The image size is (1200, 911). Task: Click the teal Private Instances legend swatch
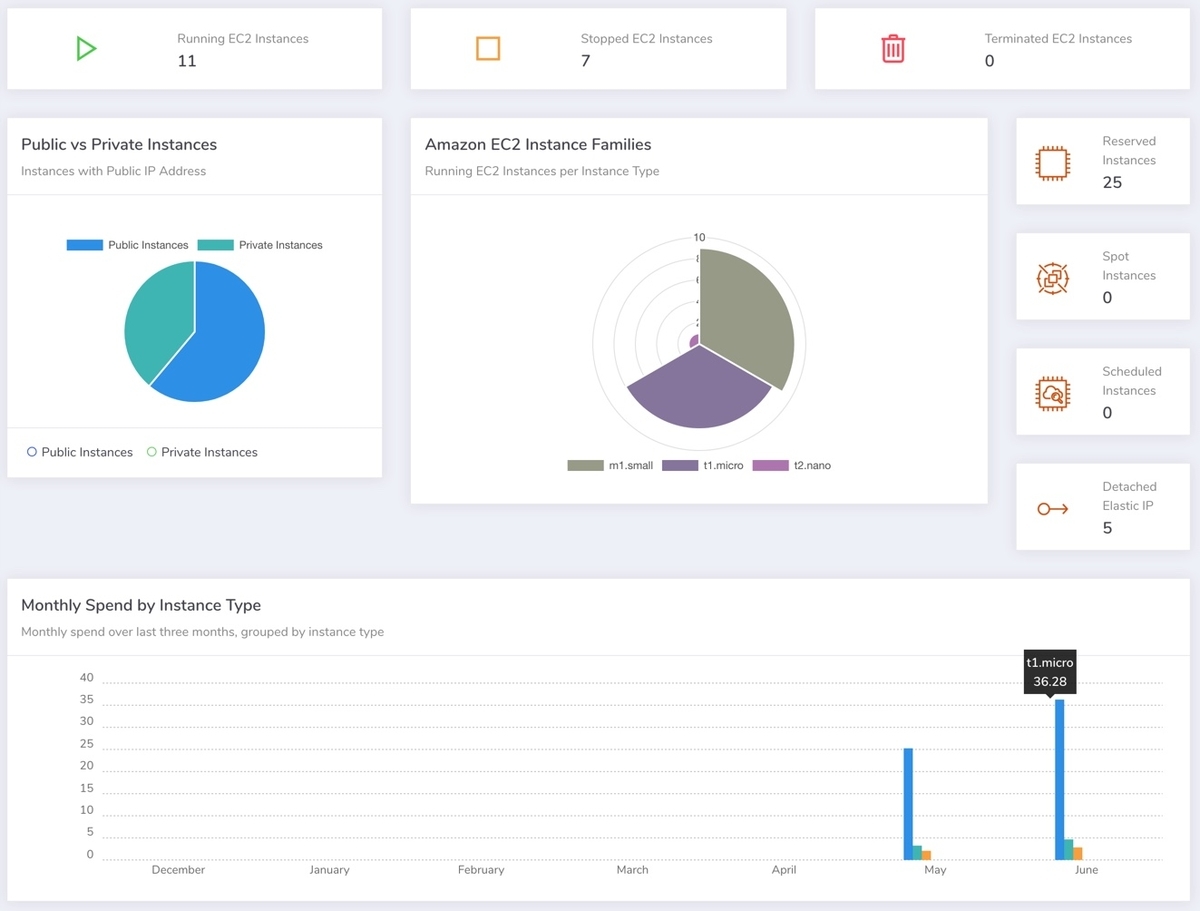click(x=215, y=245)
